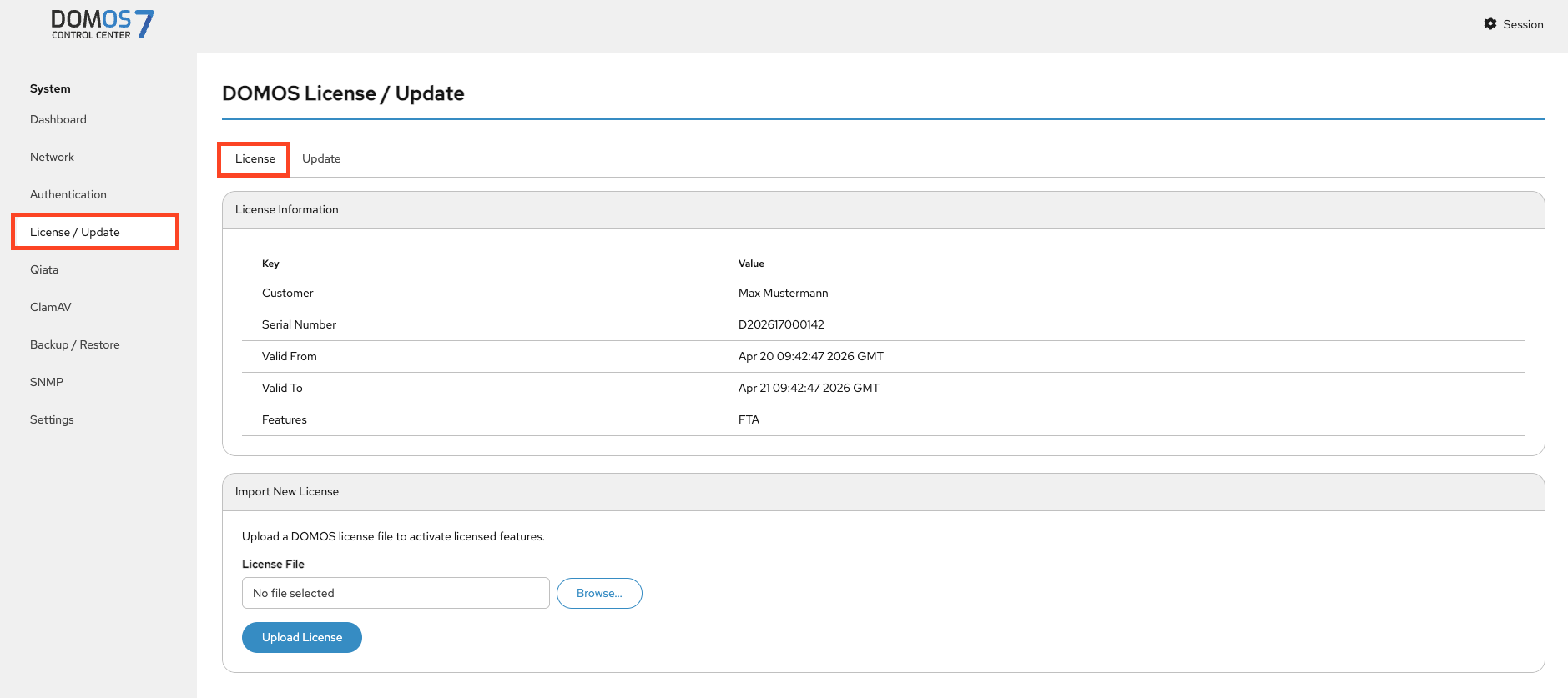The image size is (1568, 698).
Task: Click the DOMOS License / Update page title
Action: 343,93
